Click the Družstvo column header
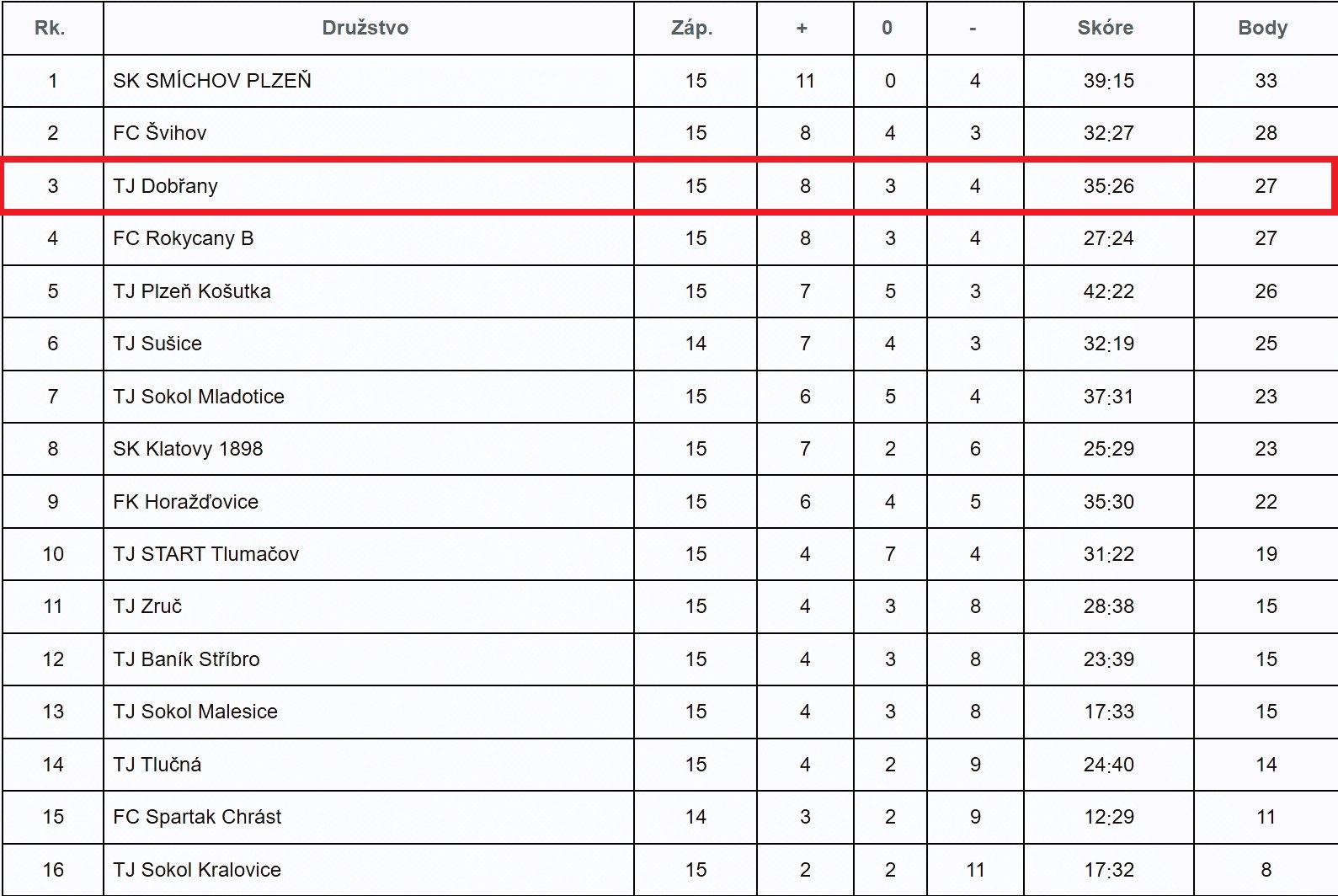Image resolution: width=1338 pixels, height=896 pixels. pyautogui.click(x=365, y=28)
